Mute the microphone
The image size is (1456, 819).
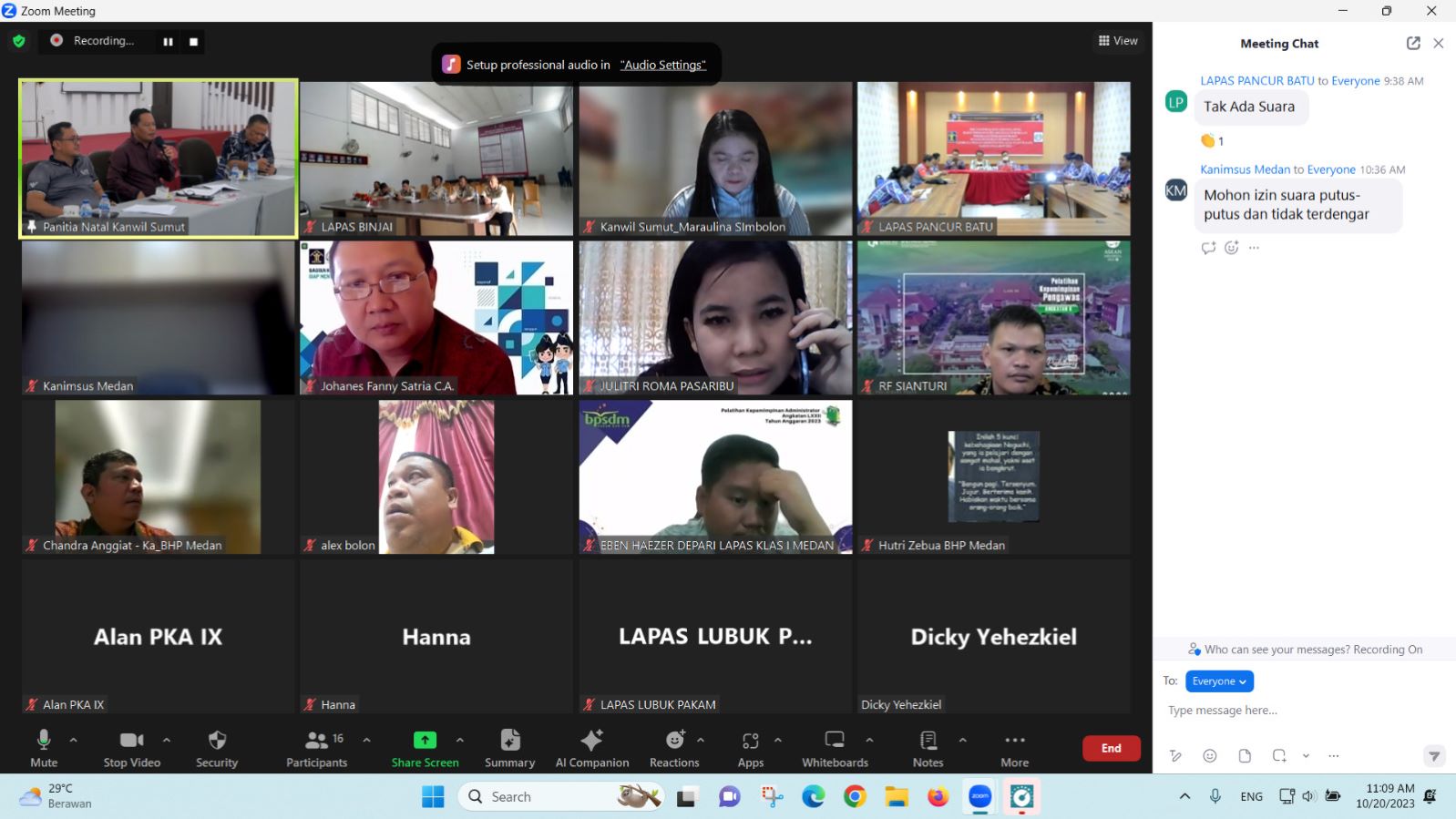43,748
